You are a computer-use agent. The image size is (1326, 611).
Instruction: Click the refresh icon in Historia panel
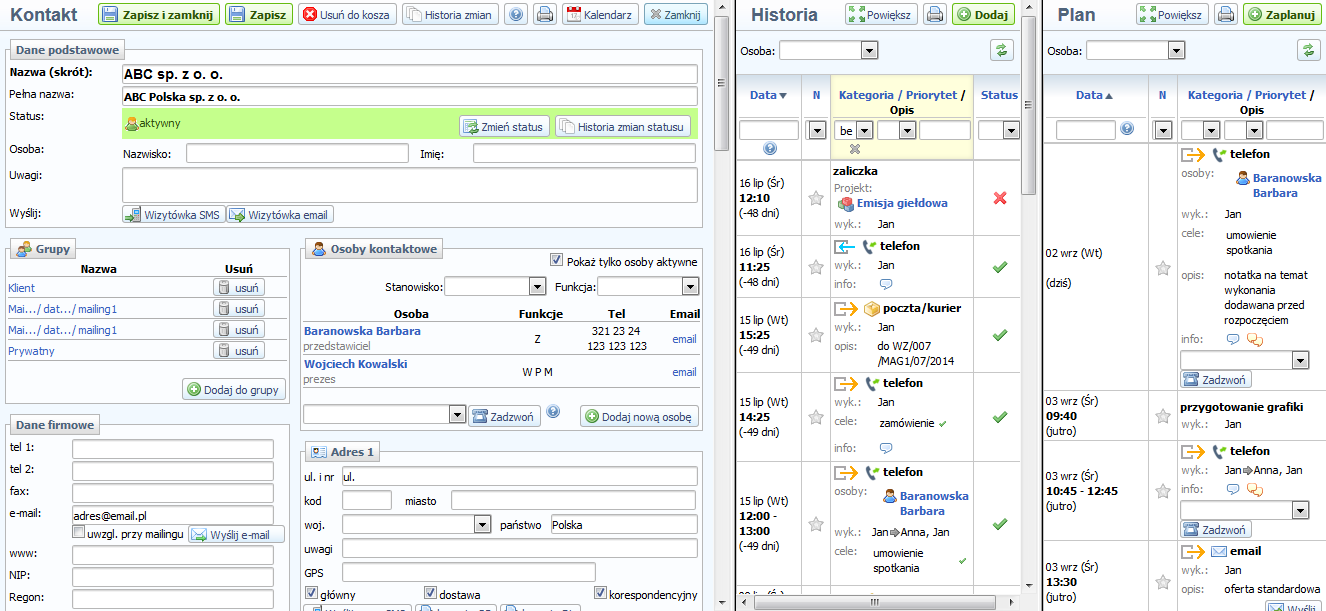1001,51
